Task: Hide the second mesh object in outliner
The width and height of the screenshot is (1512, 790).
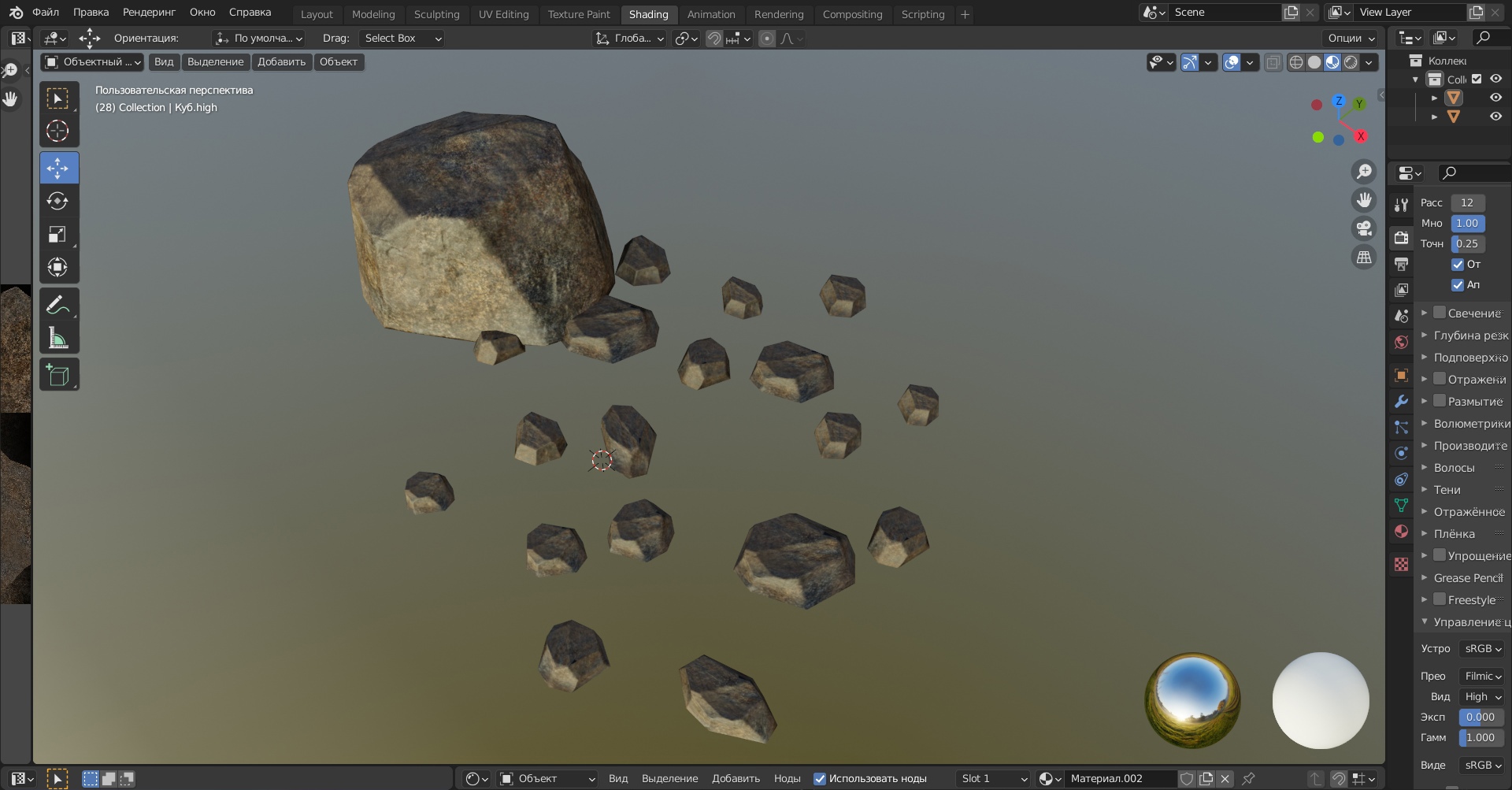Action: [1495, 117]
